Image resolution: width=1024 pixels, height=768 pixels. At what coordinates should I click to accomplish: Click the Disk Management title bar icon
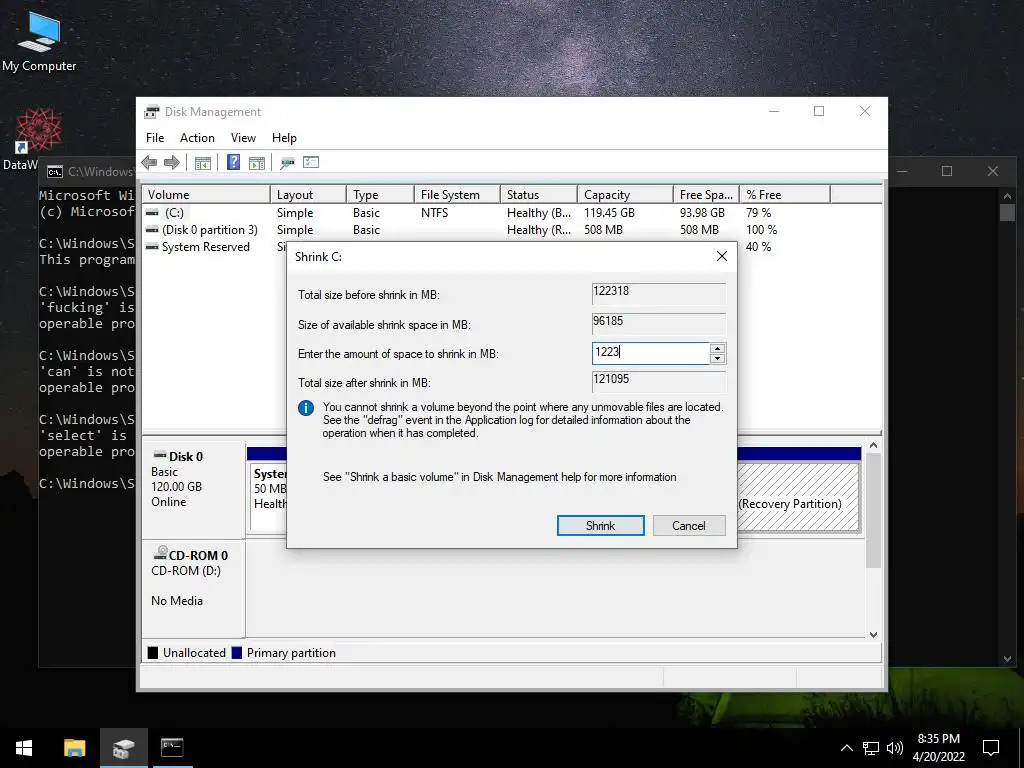[152, 112]
